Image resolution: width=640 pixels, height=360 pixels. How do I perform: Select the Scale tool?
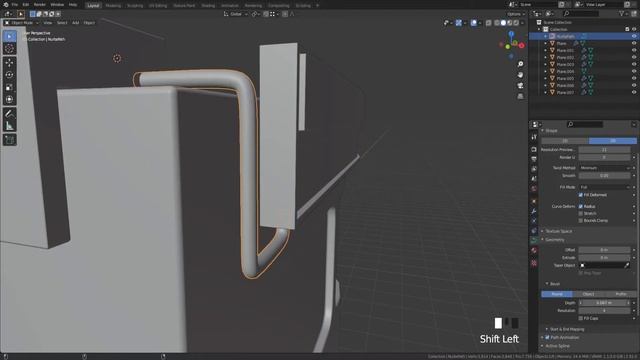click(x=9, y=87)
